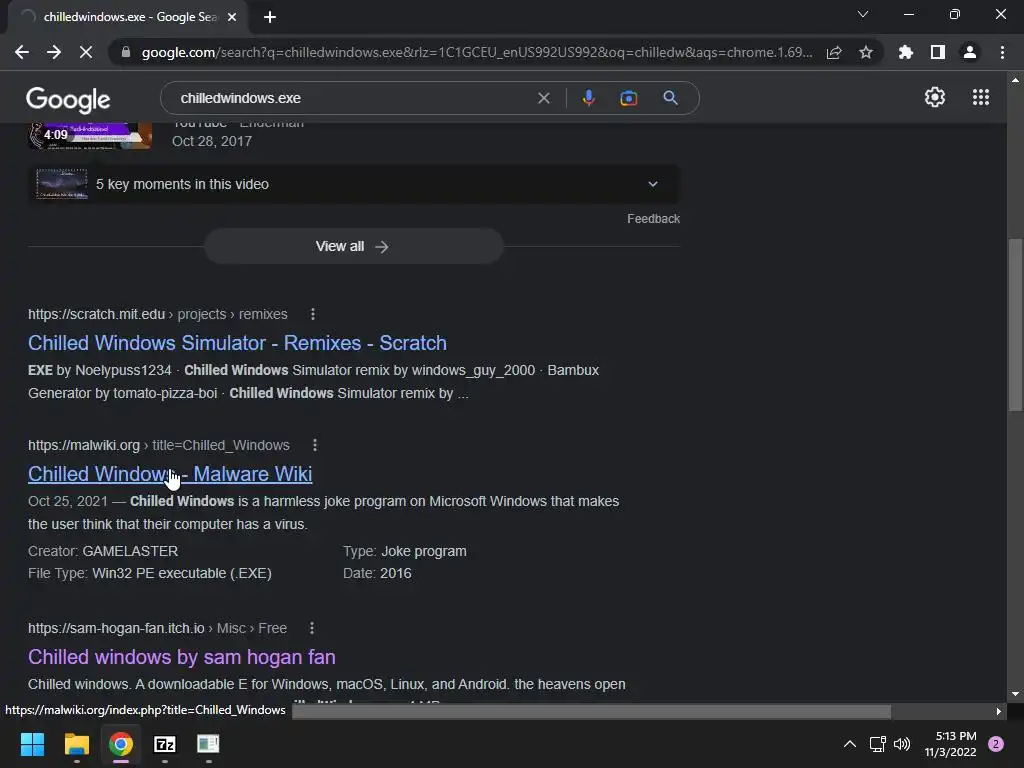Click the malwiki.org result URL
This screenshot has height=768, width=1024.
pyautogui.click(x=159, y=445)
